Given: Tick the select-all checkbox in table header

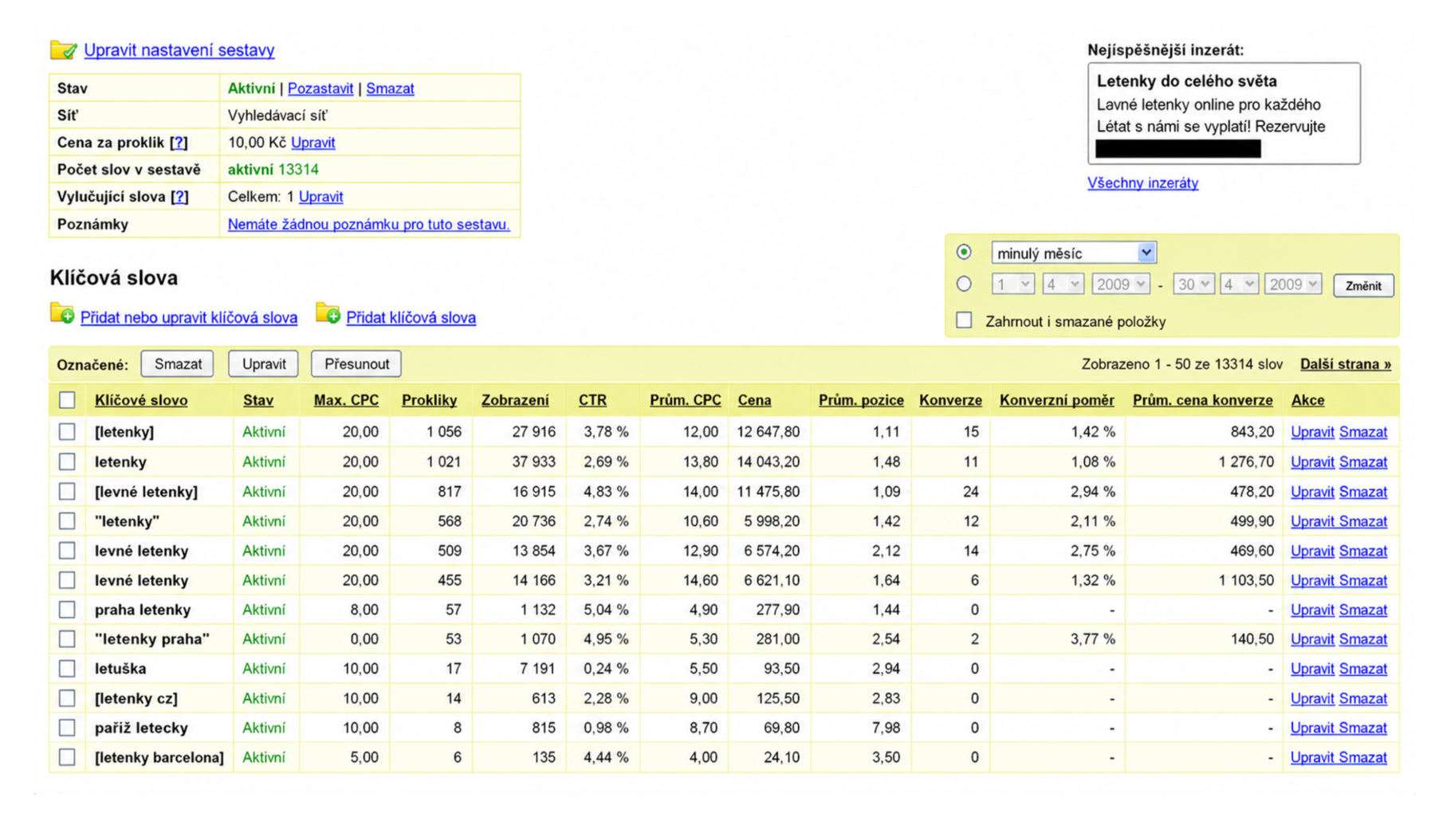Looking at the screenshot, I should 67,400.
